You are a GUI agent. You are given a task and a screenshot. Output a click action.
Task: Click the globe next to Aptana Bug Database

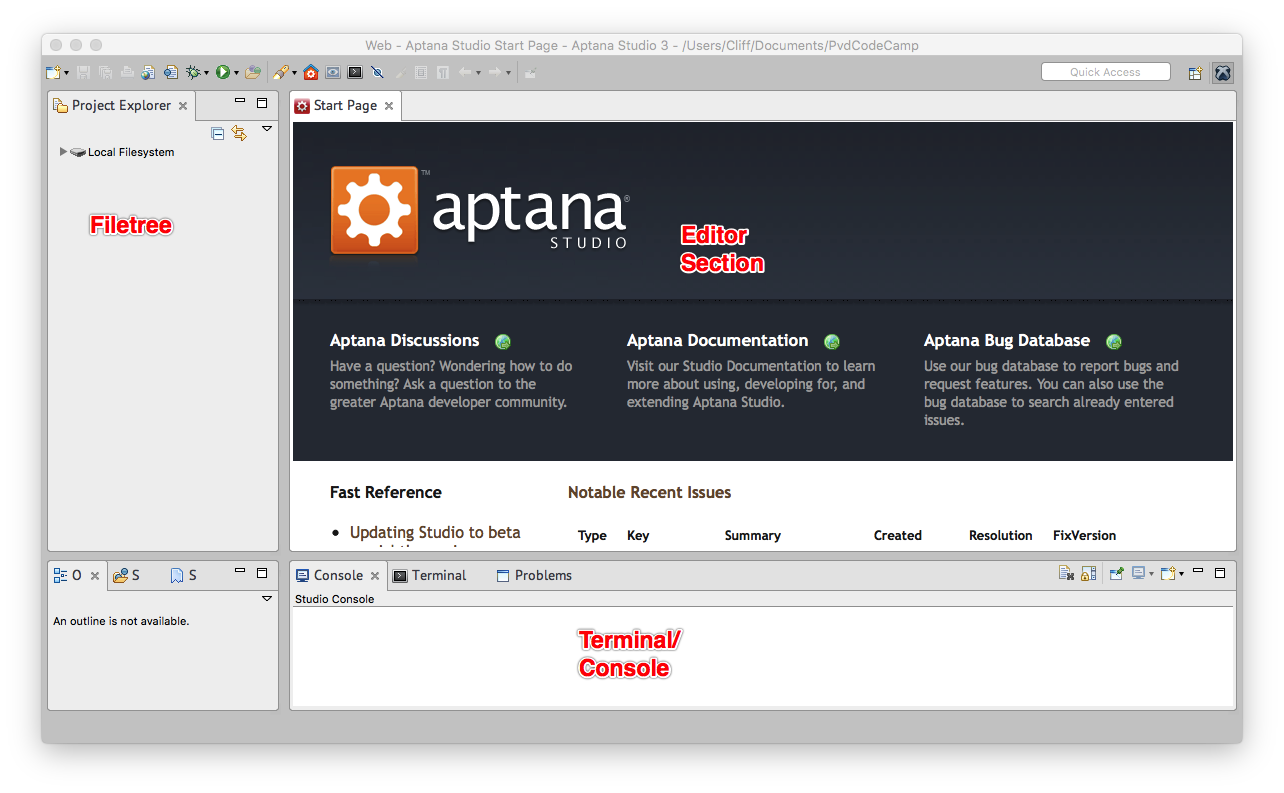click(1113, 341)
